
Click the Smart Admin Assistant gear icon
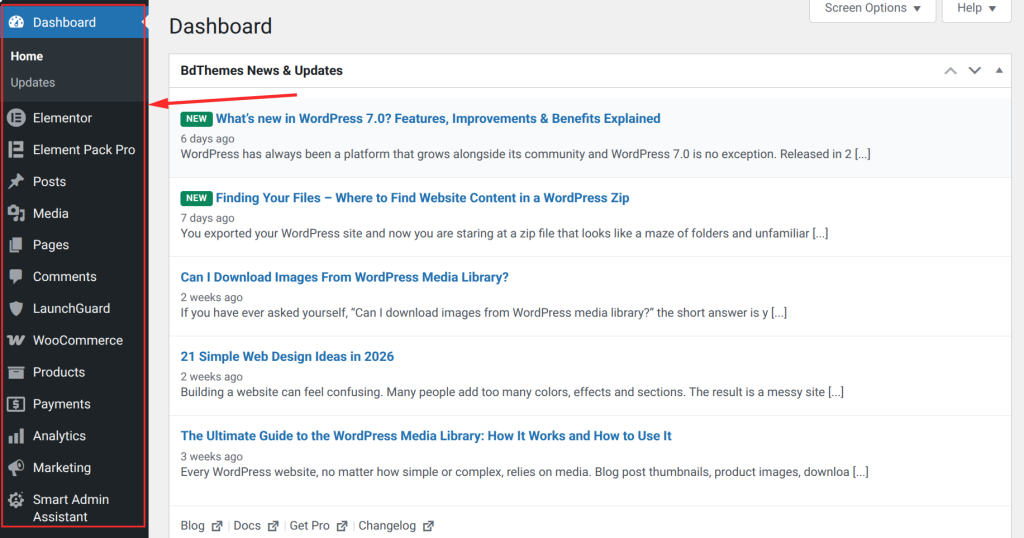coord(16,499)
